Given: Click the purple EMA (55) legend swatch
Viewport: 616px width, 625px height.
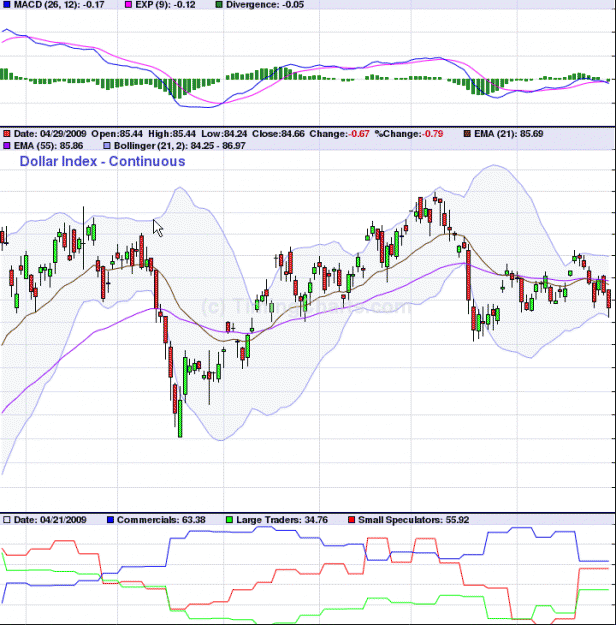Looking at the screenshot, I should pos(6,145).
